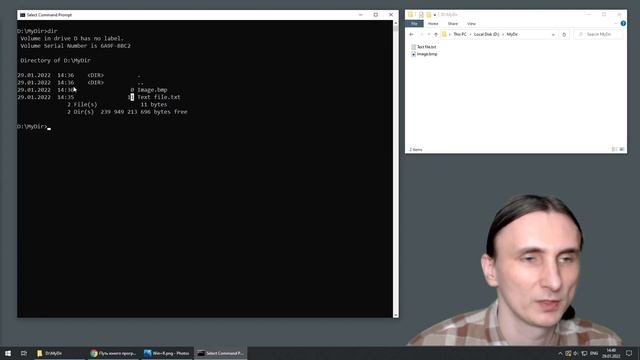Click 'Local Disk (D:)' in the address breadcrumb

point(486,34)
